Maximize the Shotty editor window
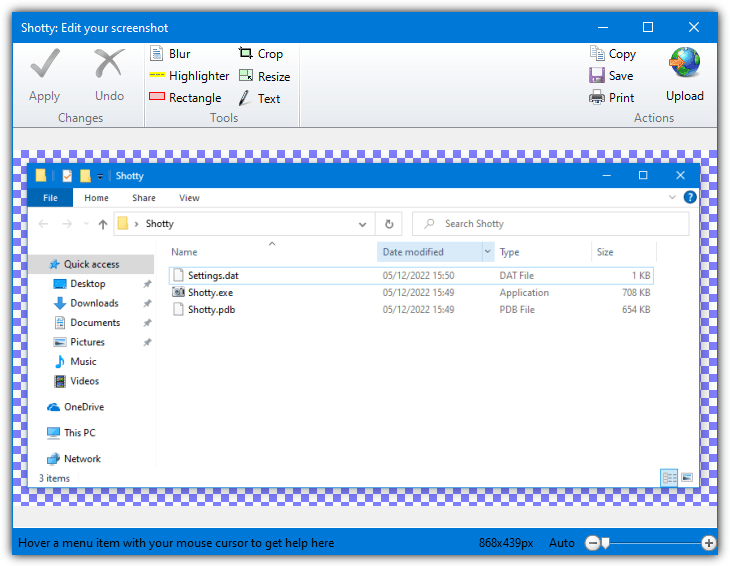The width and height of the screenshot is (730, 566). point(648,27)
